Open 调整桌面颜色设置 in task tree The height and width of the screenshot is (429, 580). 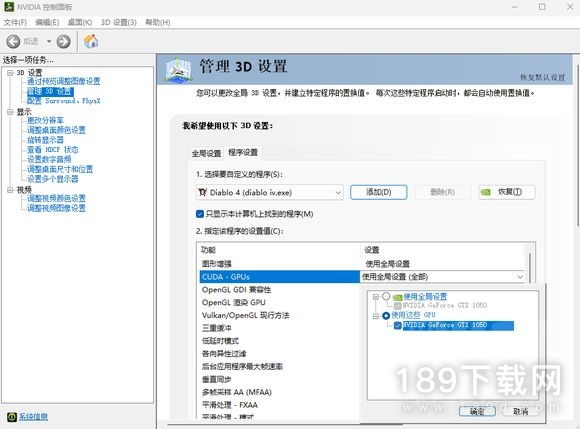pos(56,130)
